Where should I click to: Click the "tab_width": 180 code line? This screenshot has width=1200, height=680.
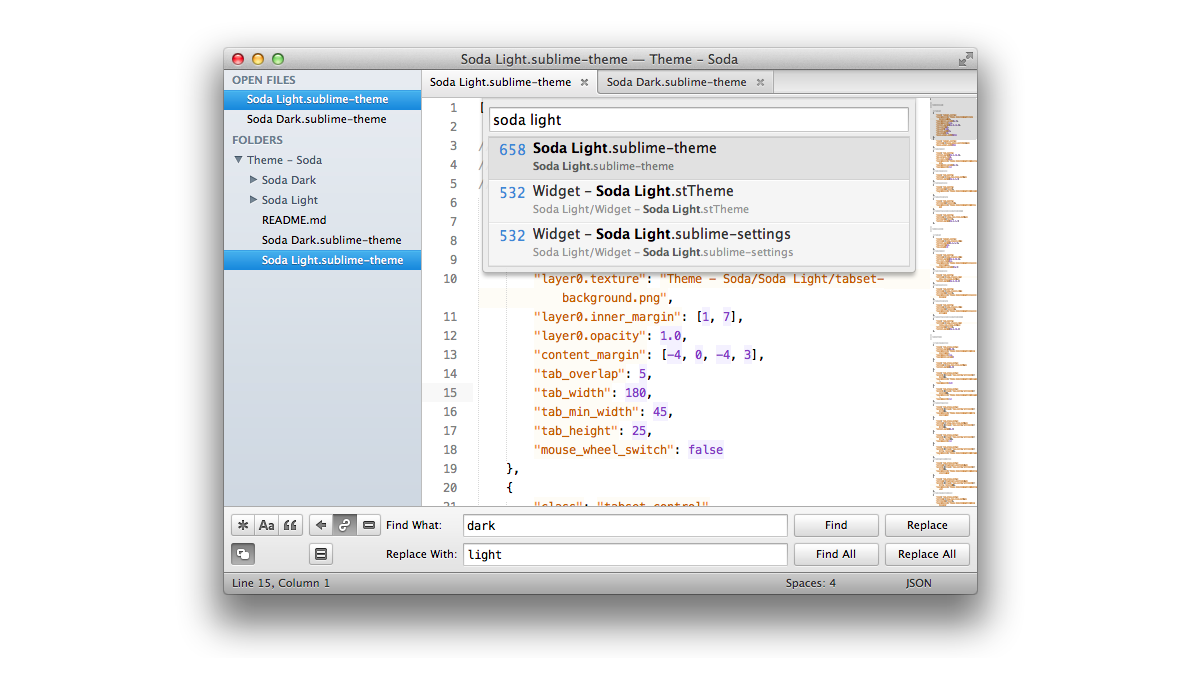[x=593, y=393]
